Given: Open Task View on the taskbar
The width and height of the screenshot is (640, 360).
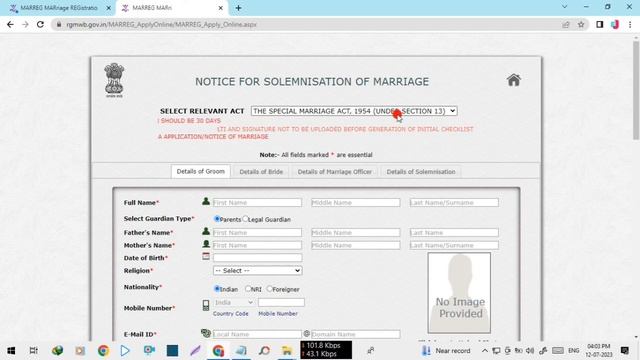Looking at the screenshot, I should click(x=33, y=351).
